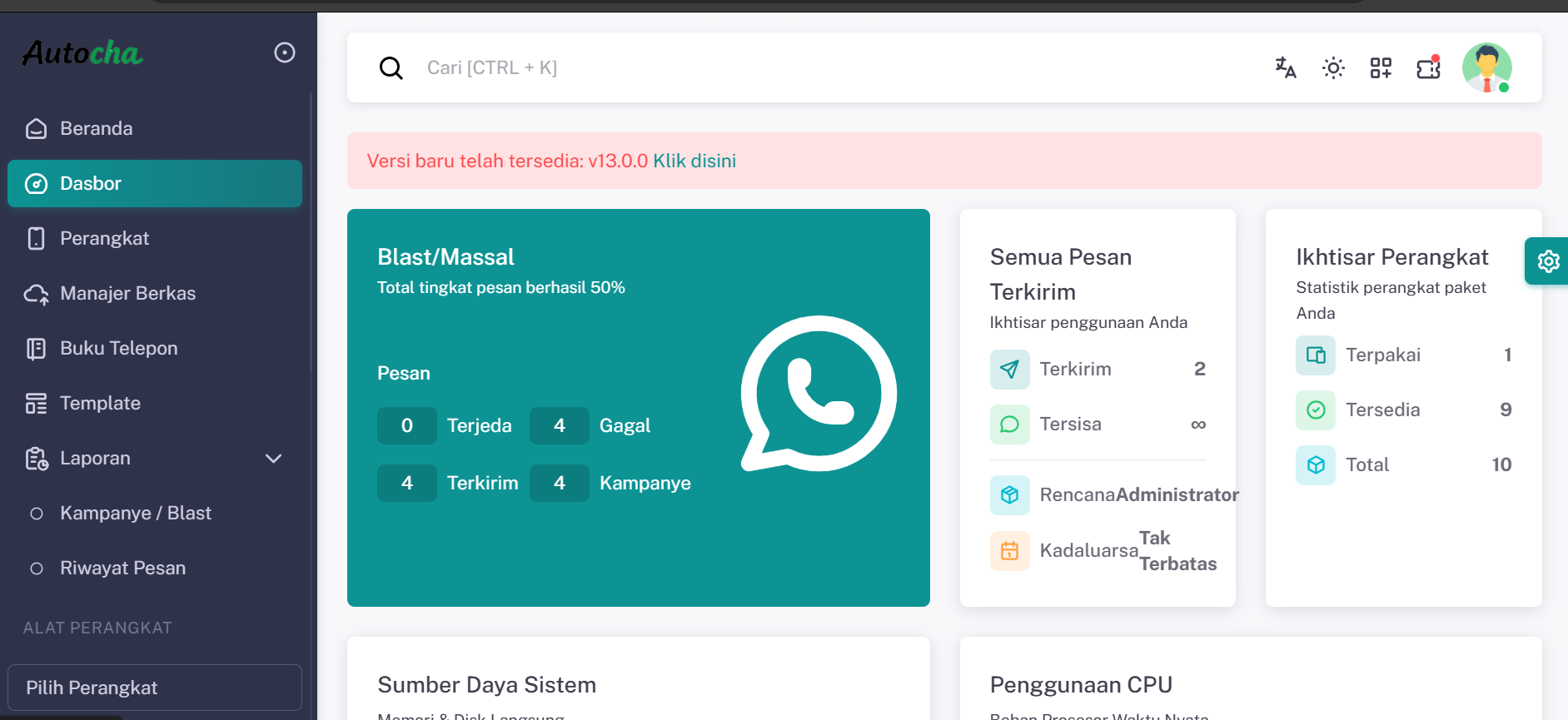Open the language translation menu
The height and width of the screenshot is (720, 1568).
[1286, 67]
